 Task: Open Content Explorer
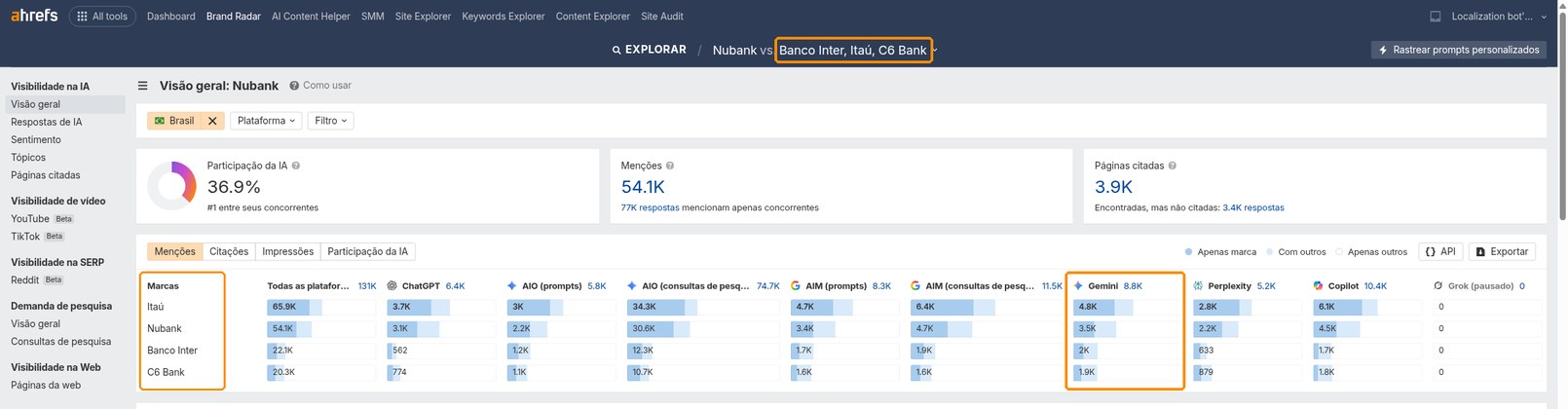pyautogui.click(x=593, y=17)
